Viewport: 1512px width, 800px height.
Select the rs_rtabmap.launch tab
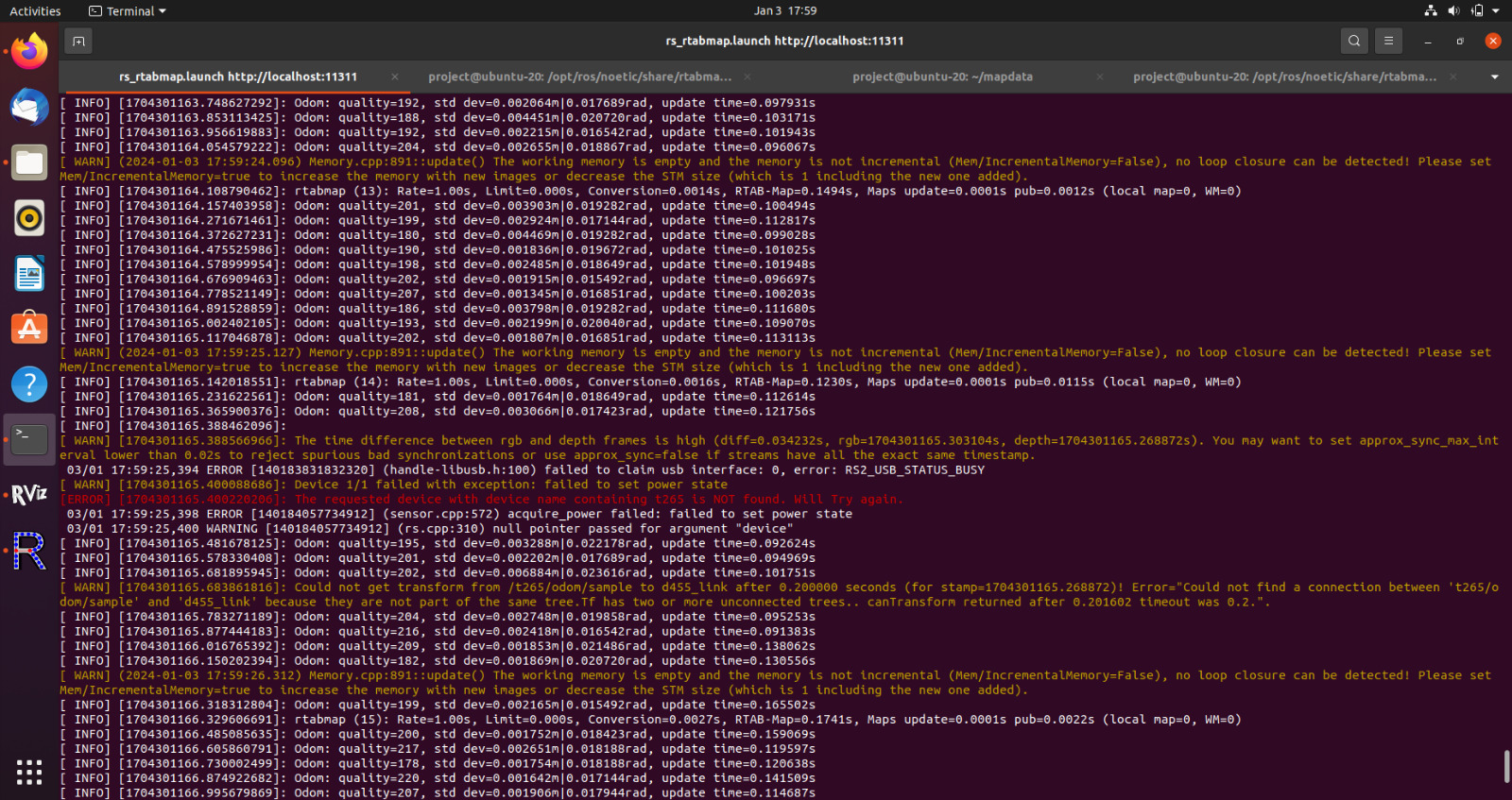(238, 77)
